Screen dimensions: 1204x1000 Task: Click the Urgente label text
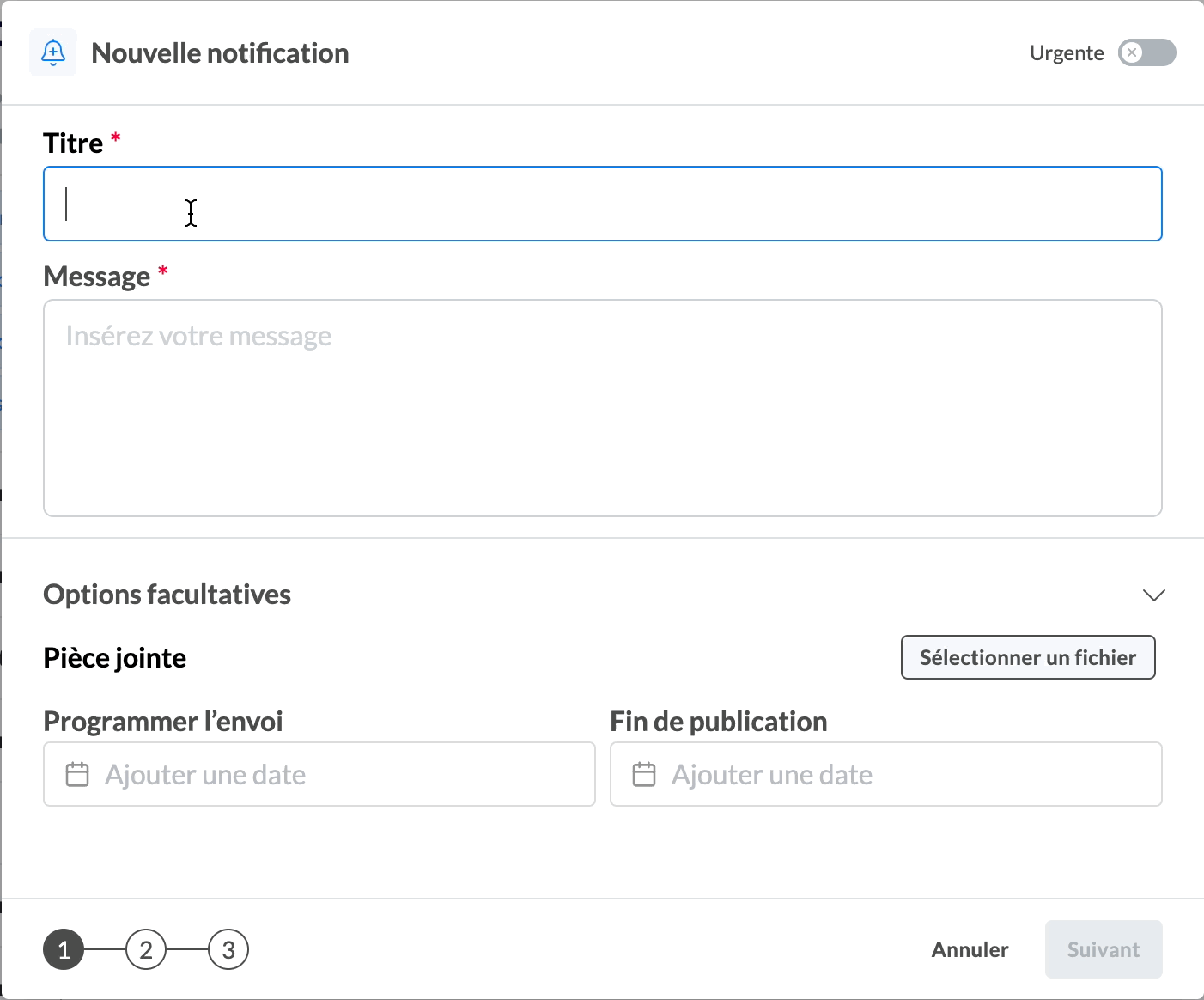pyautogui.click(x=1067, y=53)
